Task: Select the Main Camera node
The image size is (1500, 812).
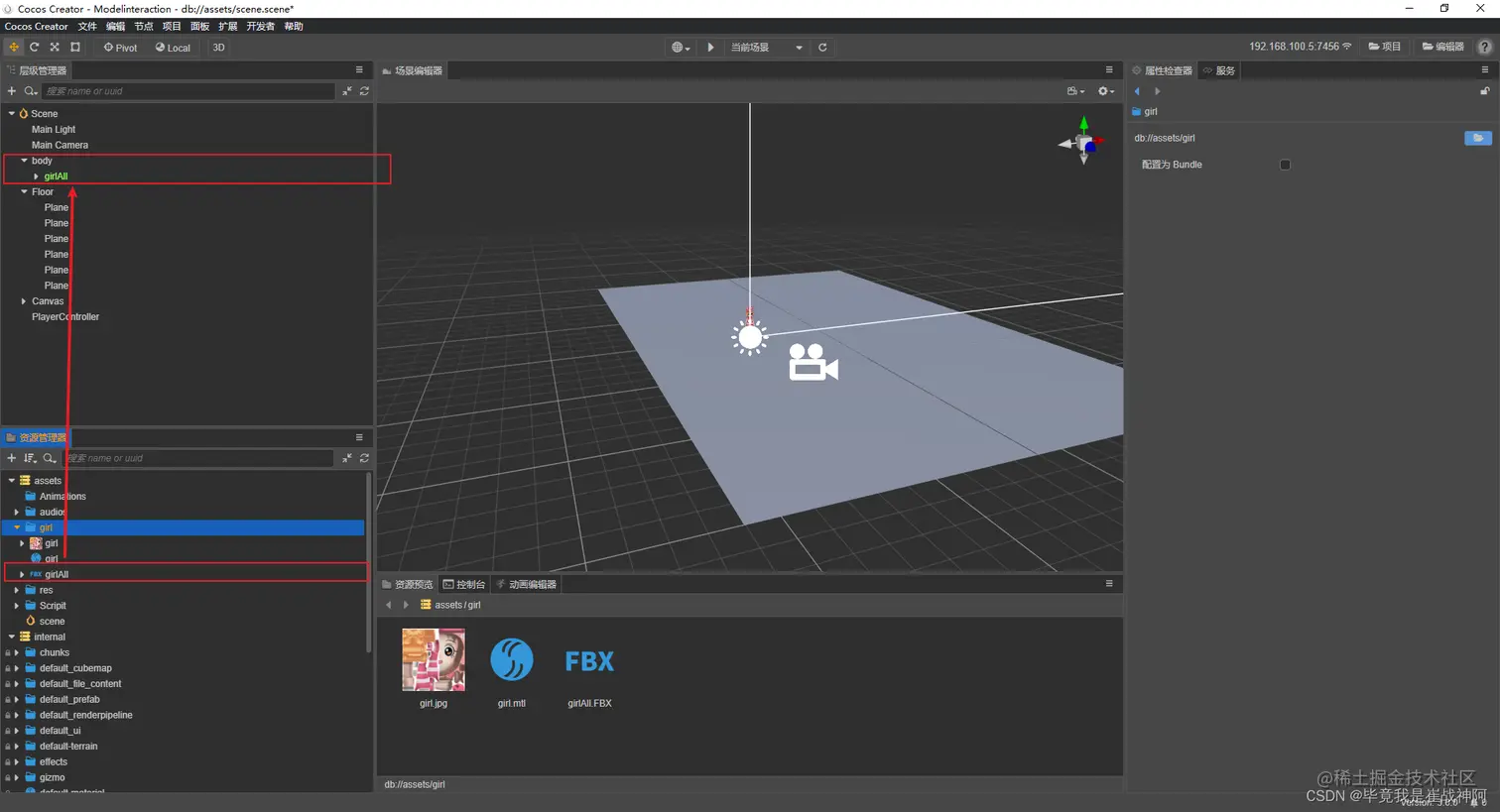Action: tap(60, 145)
